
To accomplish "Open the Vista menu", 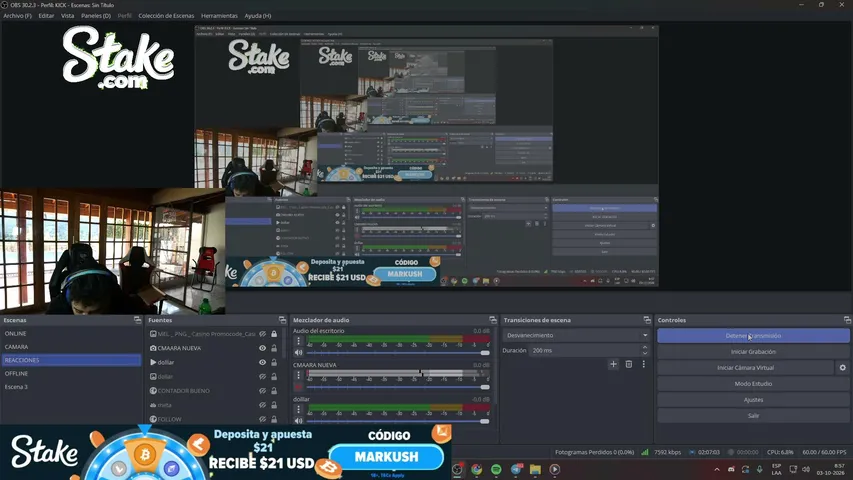I will click(67, 16).
